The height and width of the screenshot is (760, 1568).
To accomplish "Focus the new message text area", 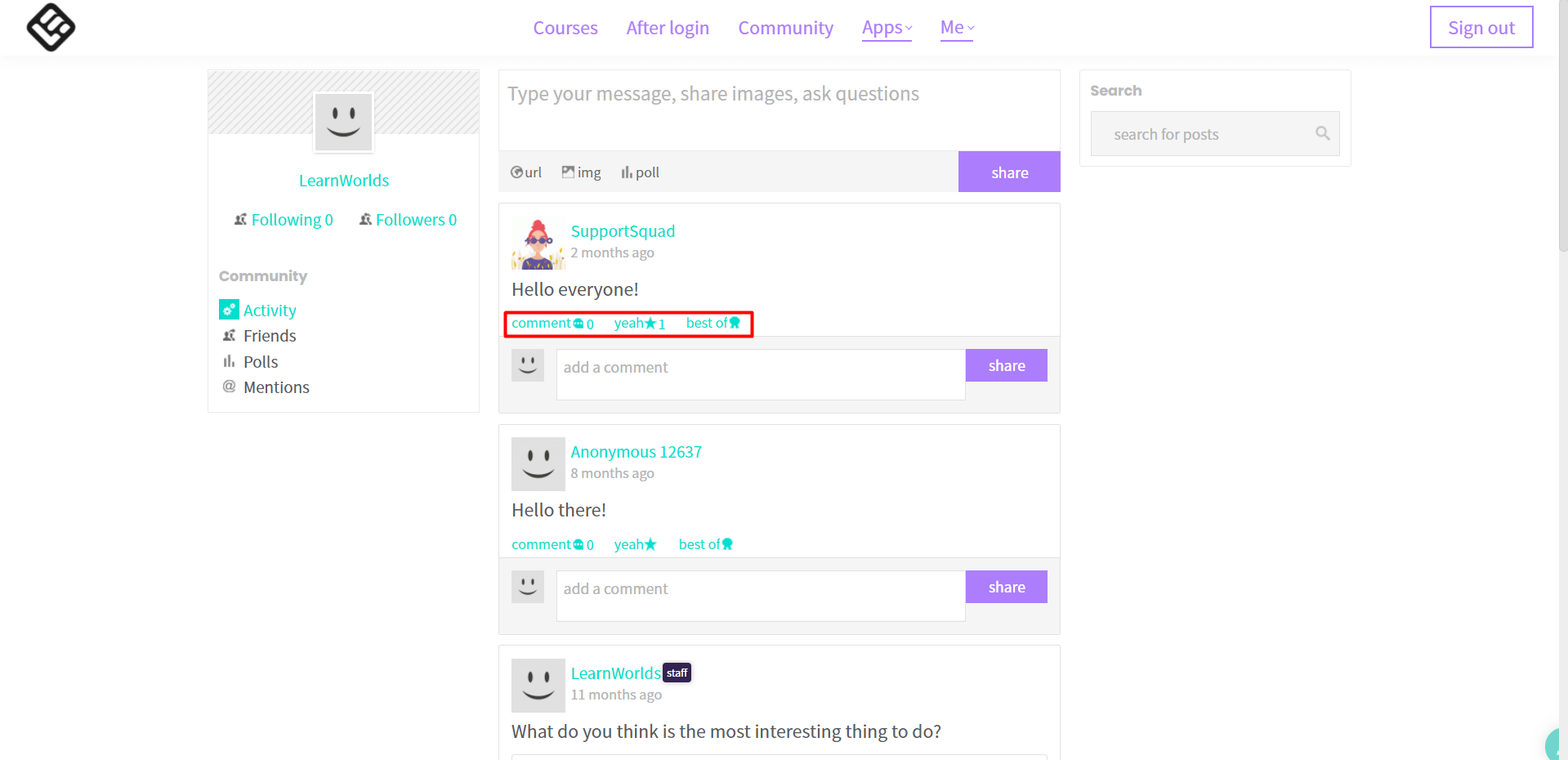I will (x=780, y=110).
